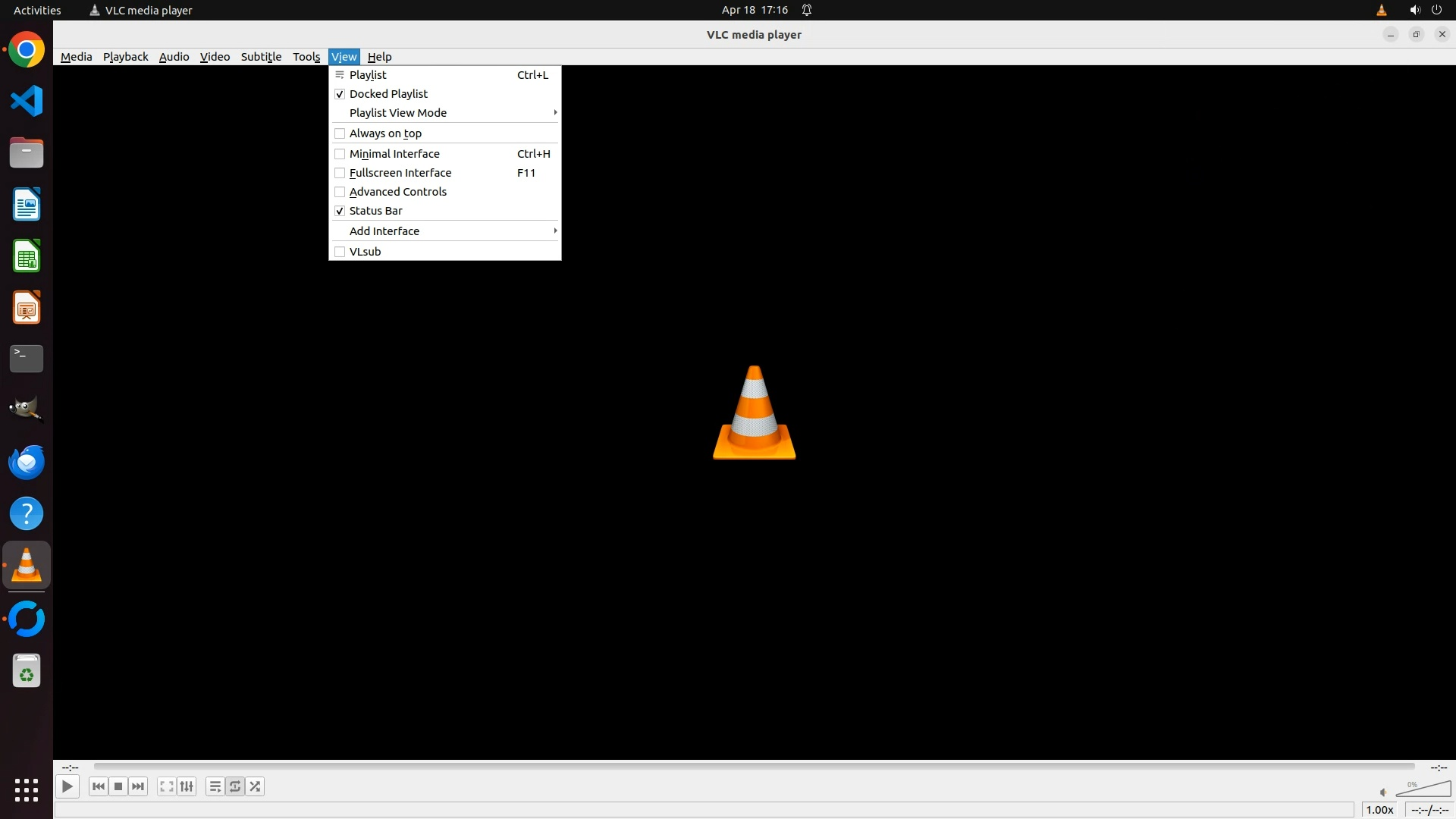Click the volume slider
Screen dimensions: 1456x819
coord(1424,790)
